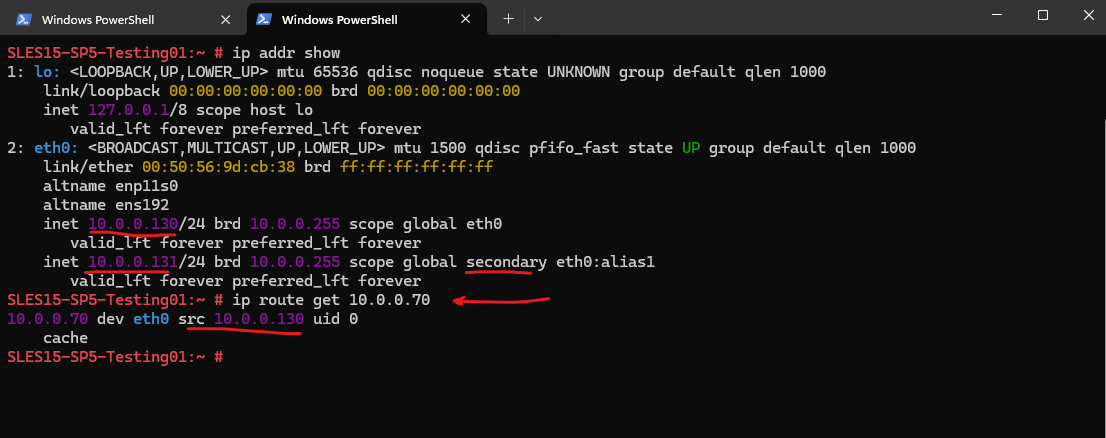Click the underlined word 'secondary'

coord(506,262)
